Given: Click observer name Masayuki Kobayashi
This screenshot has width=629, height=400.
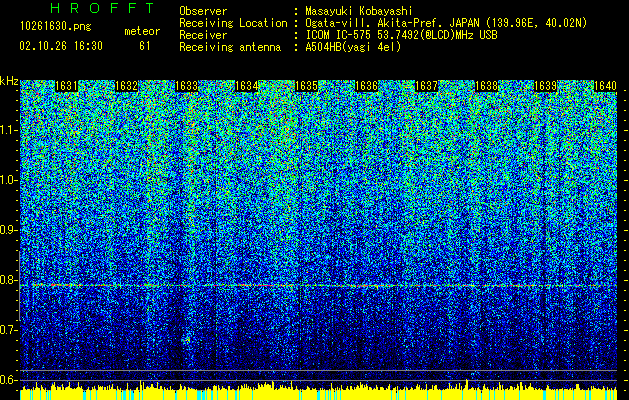Looking at the screenshot, I should (359, 11).
